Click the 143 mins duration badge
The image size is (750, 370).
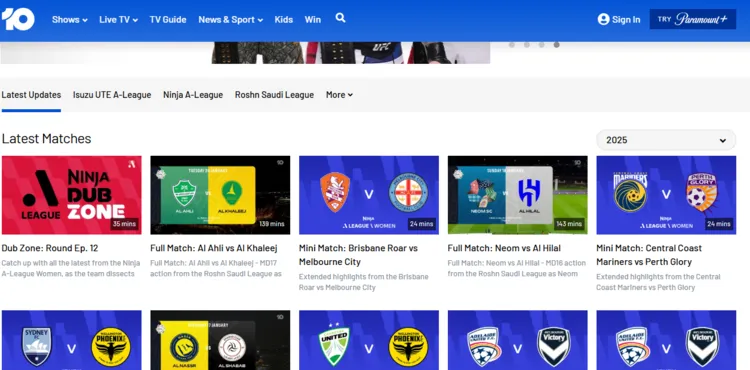(x=569, y=224)
